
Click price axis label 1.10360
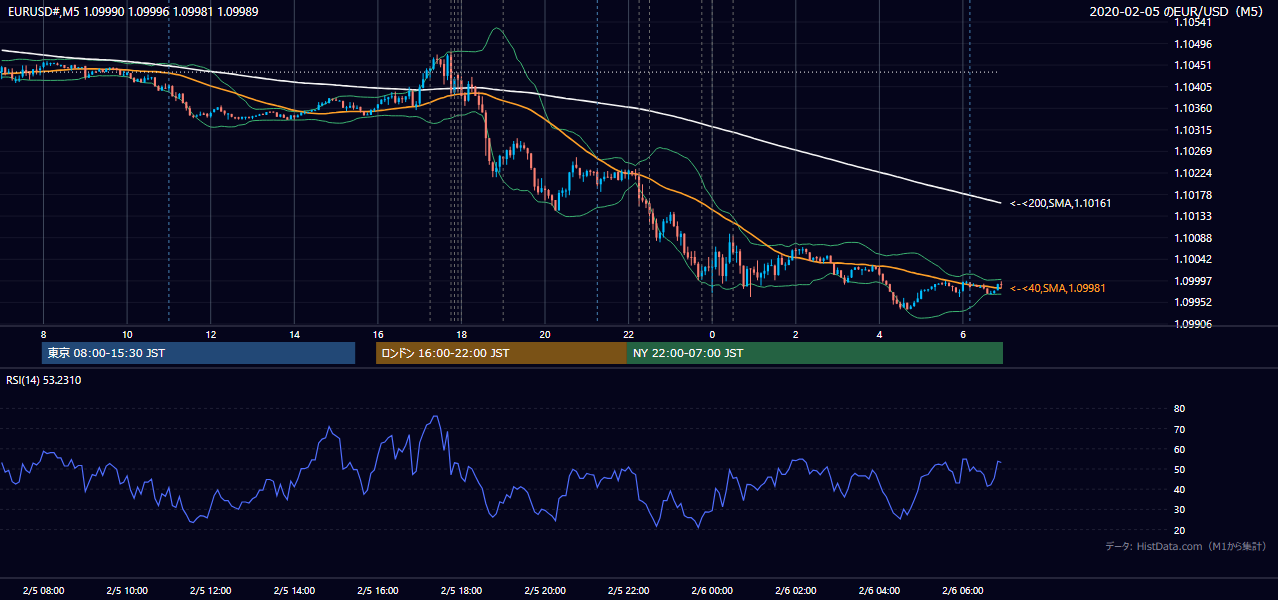pos(1192,108)
